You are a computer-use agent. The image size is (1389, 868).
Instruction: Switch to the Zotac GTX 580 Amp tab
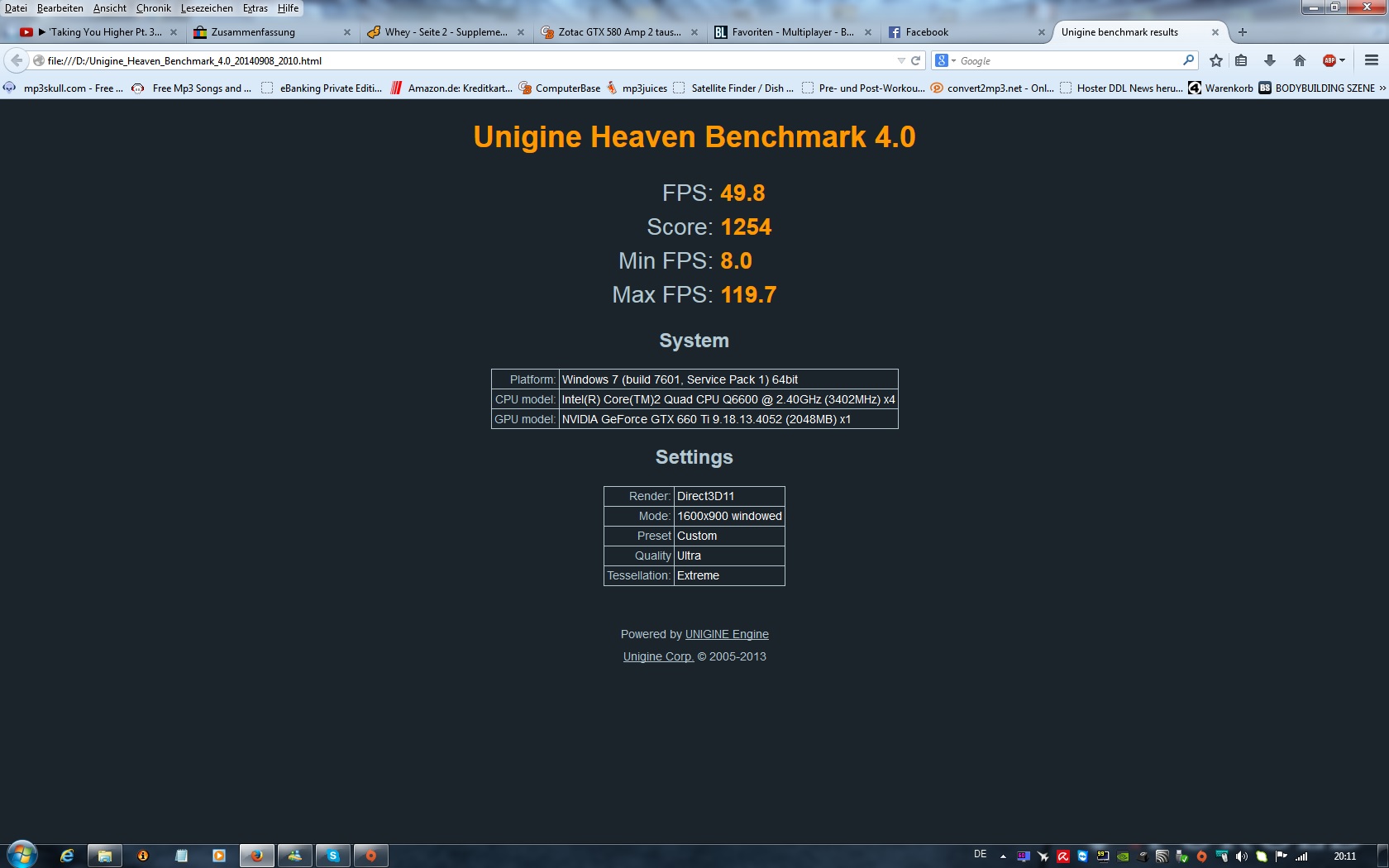(618, 32)
